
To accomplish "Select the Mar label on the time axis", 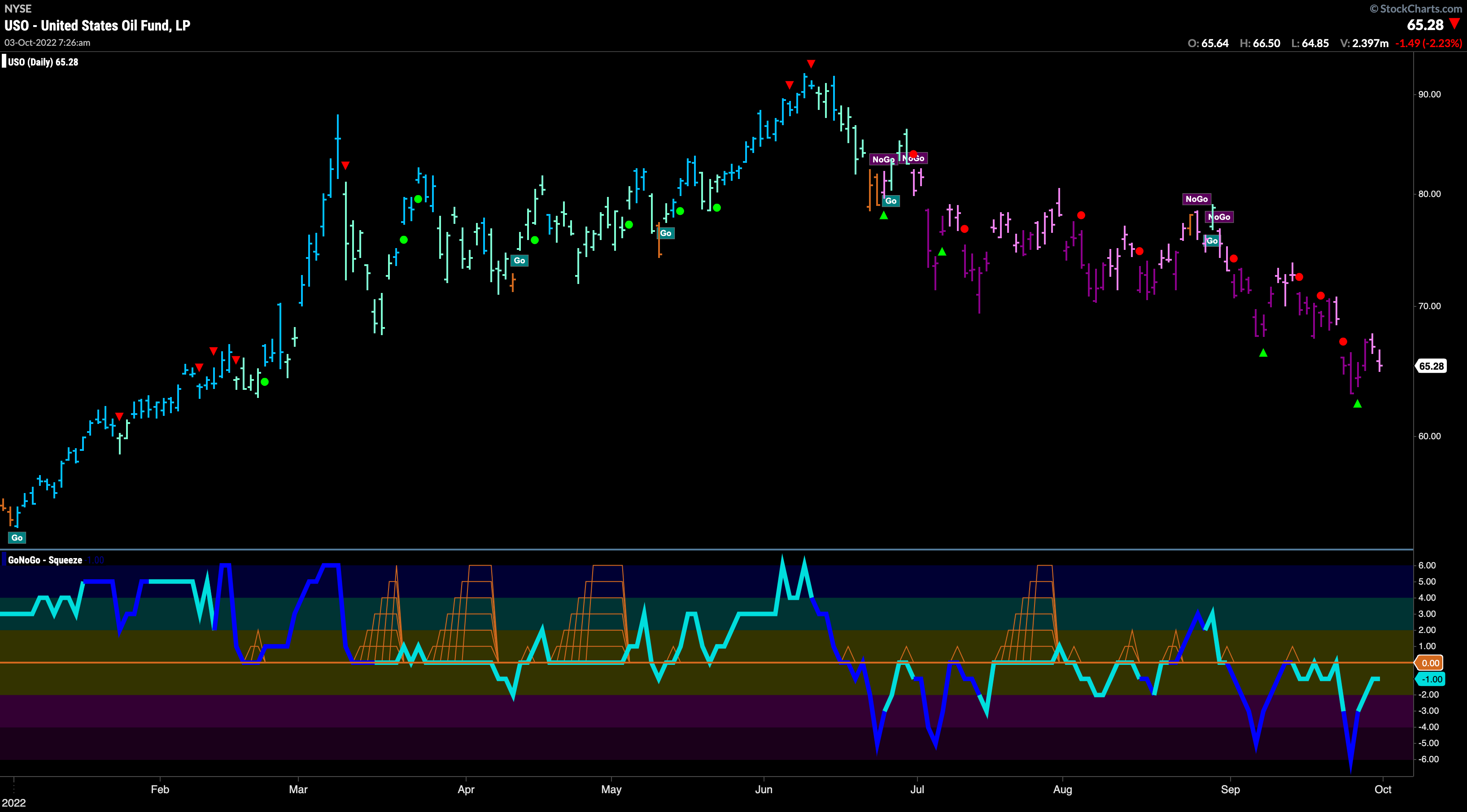I will 298,790.
